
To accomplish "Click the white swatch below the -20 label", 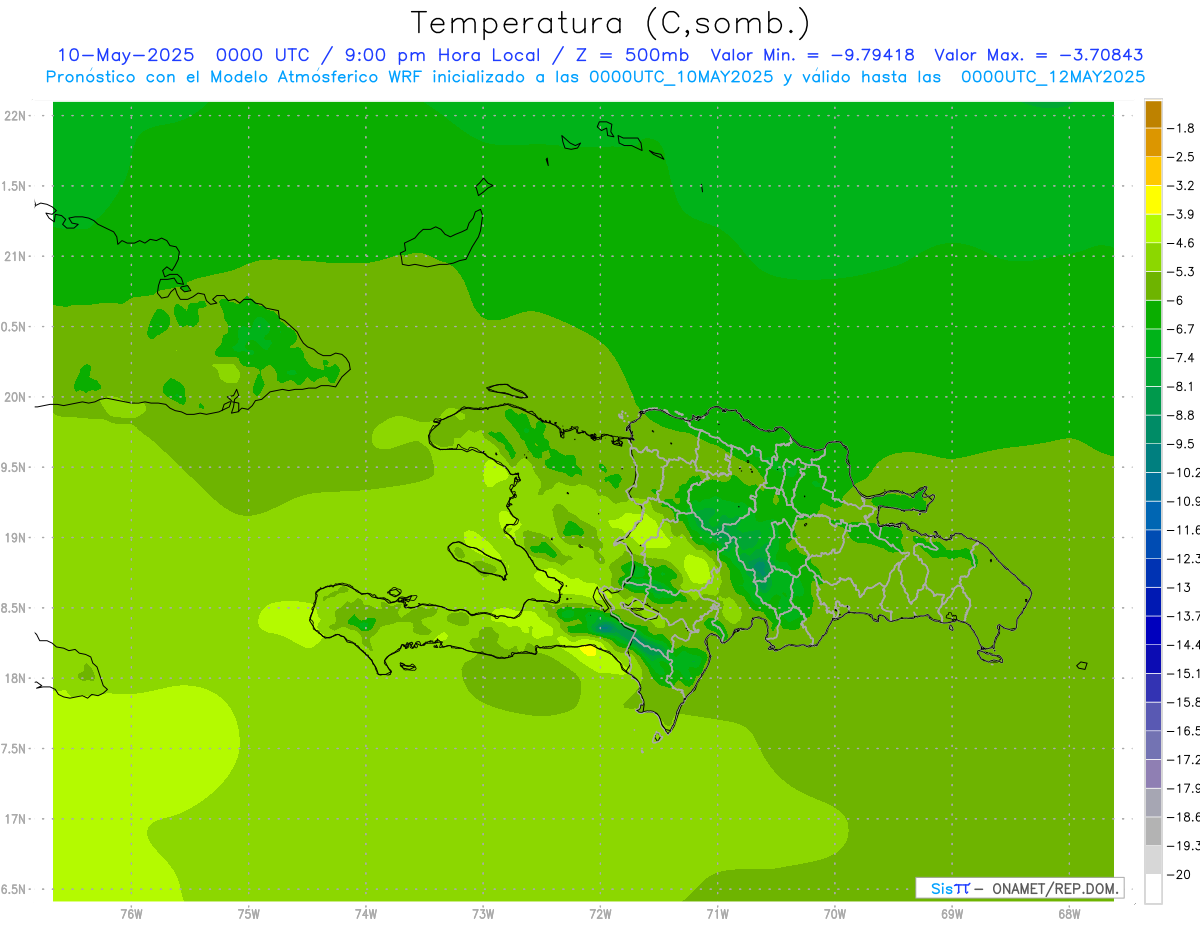I will (x=1153, y=889).
